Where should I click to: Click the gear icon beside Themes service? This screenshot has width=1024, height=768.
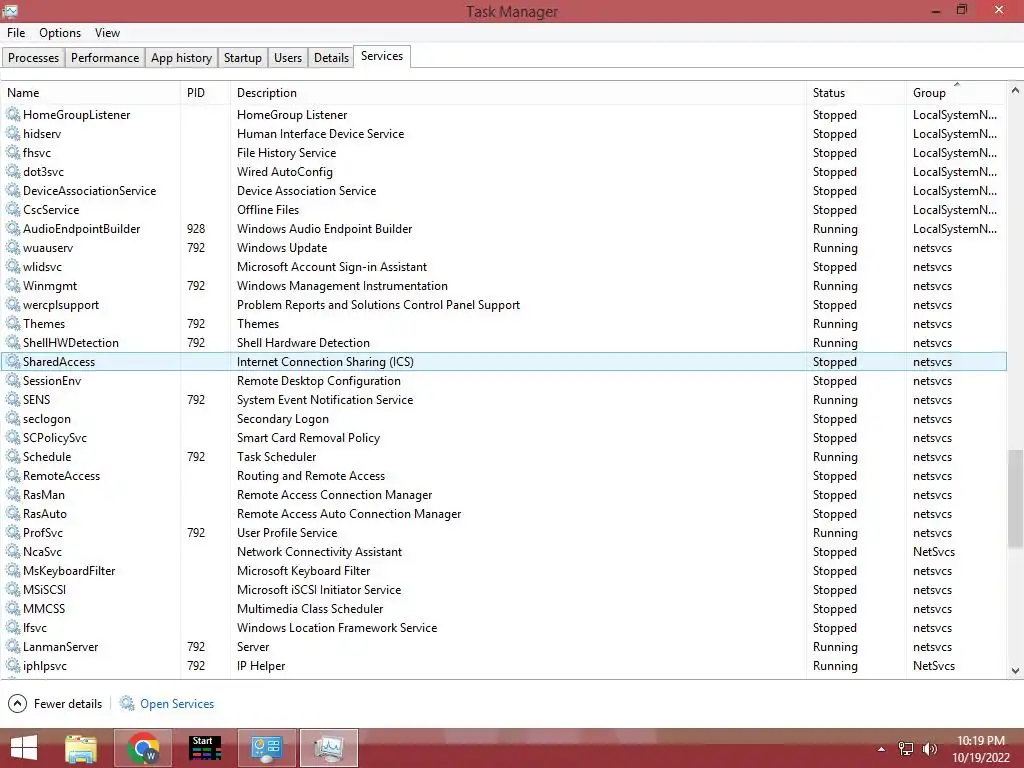point(13,323)
